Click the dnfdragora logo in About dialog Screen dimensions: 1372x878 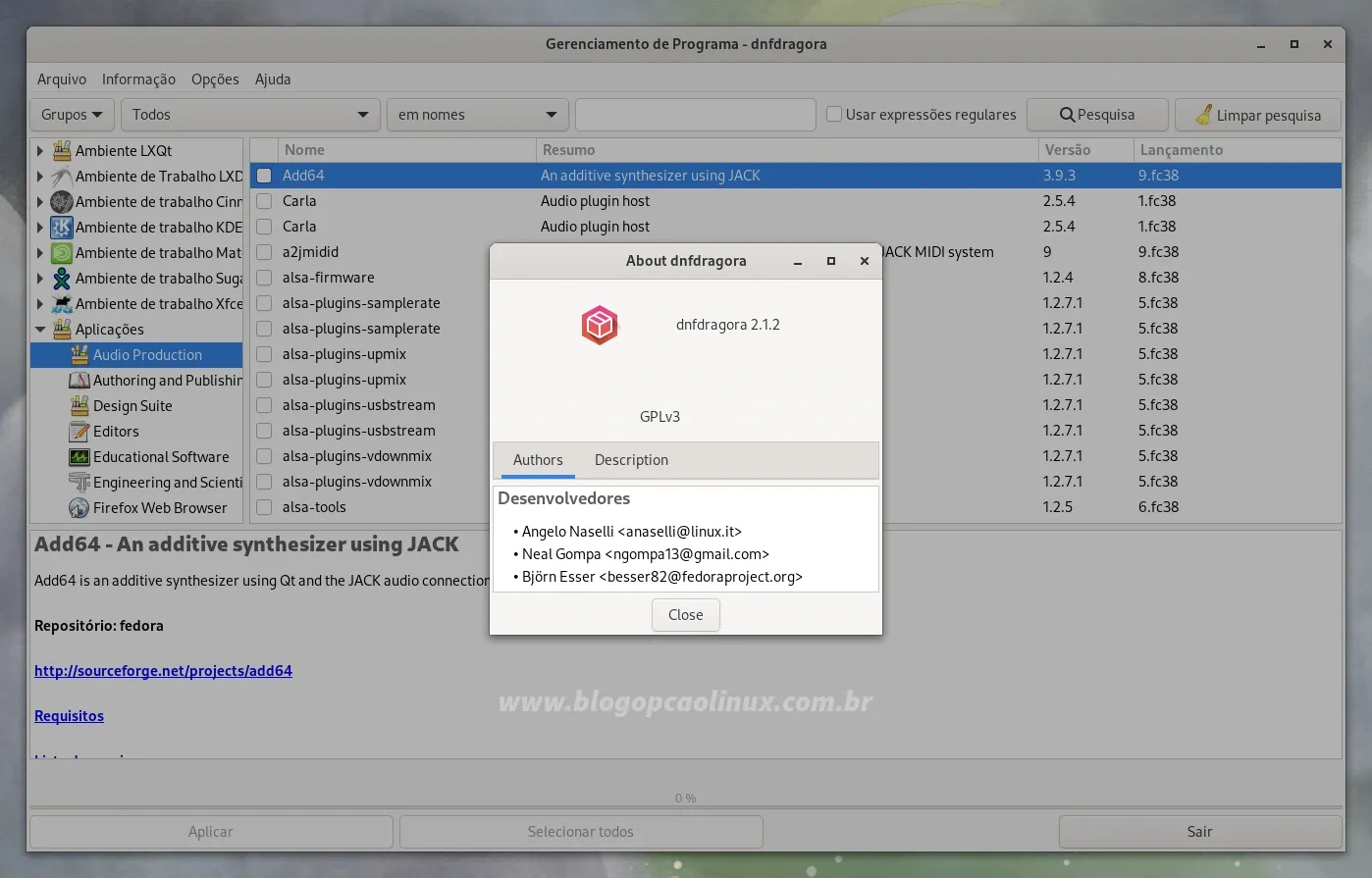click(600, 325)
